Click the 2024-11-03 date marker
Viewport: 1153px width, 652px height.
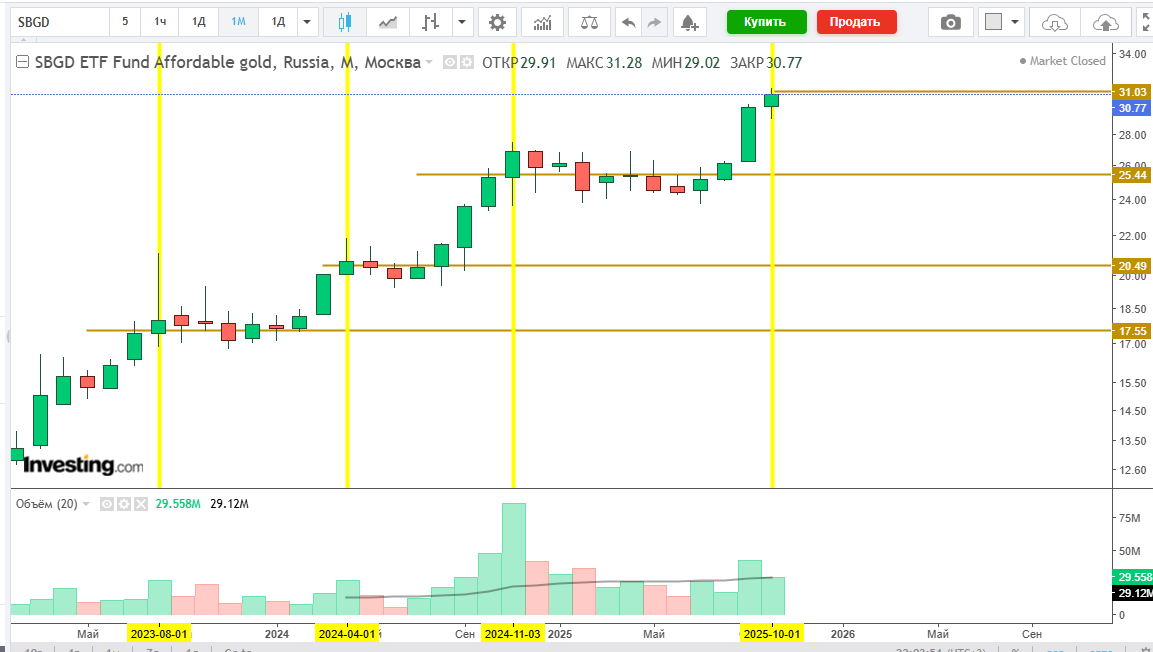513,634
